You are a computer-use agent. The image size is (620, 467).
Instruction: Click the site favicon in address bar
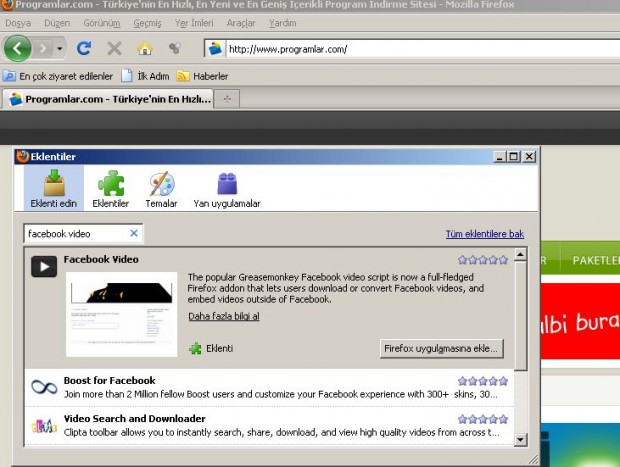(215, 49)
